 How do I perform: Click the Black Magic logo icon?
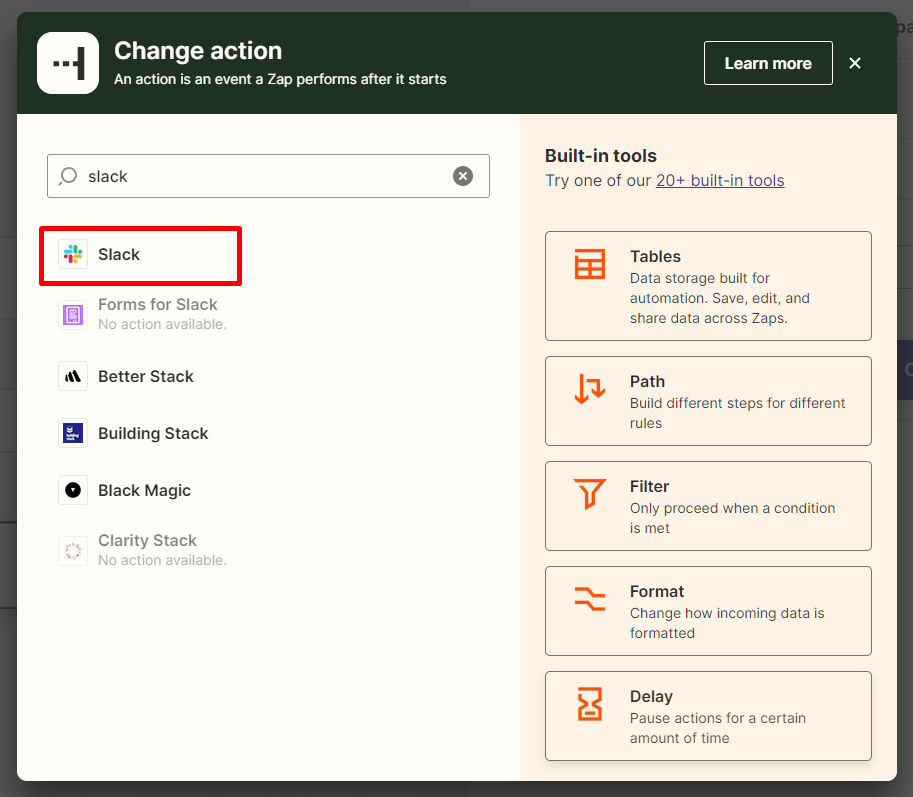[x=73, y=490]
